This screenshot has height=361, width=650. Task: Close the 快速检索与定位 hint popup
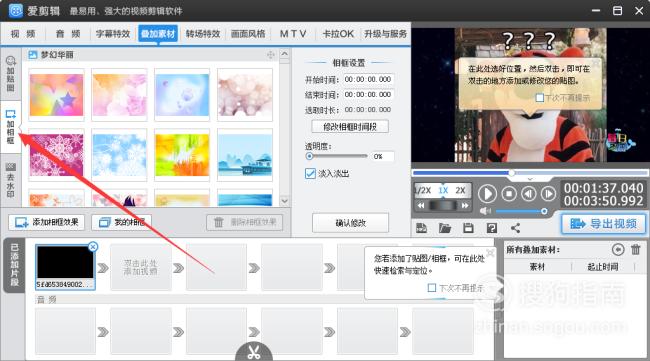[x=490, y=252]
